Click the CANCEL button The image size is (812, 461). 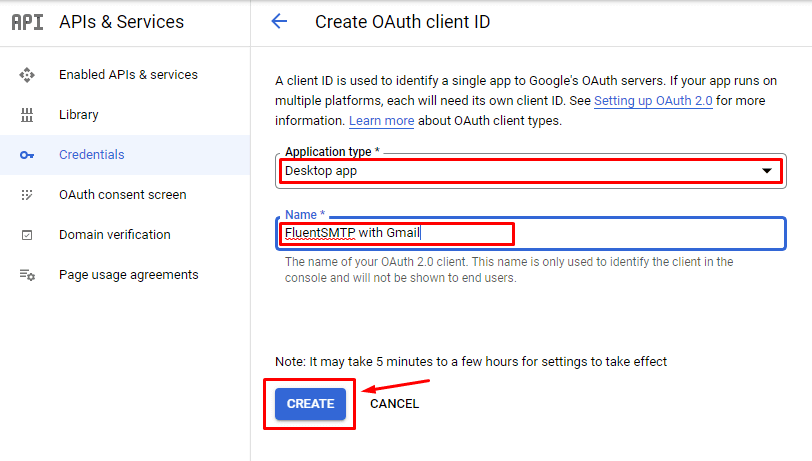pos(394,404)
